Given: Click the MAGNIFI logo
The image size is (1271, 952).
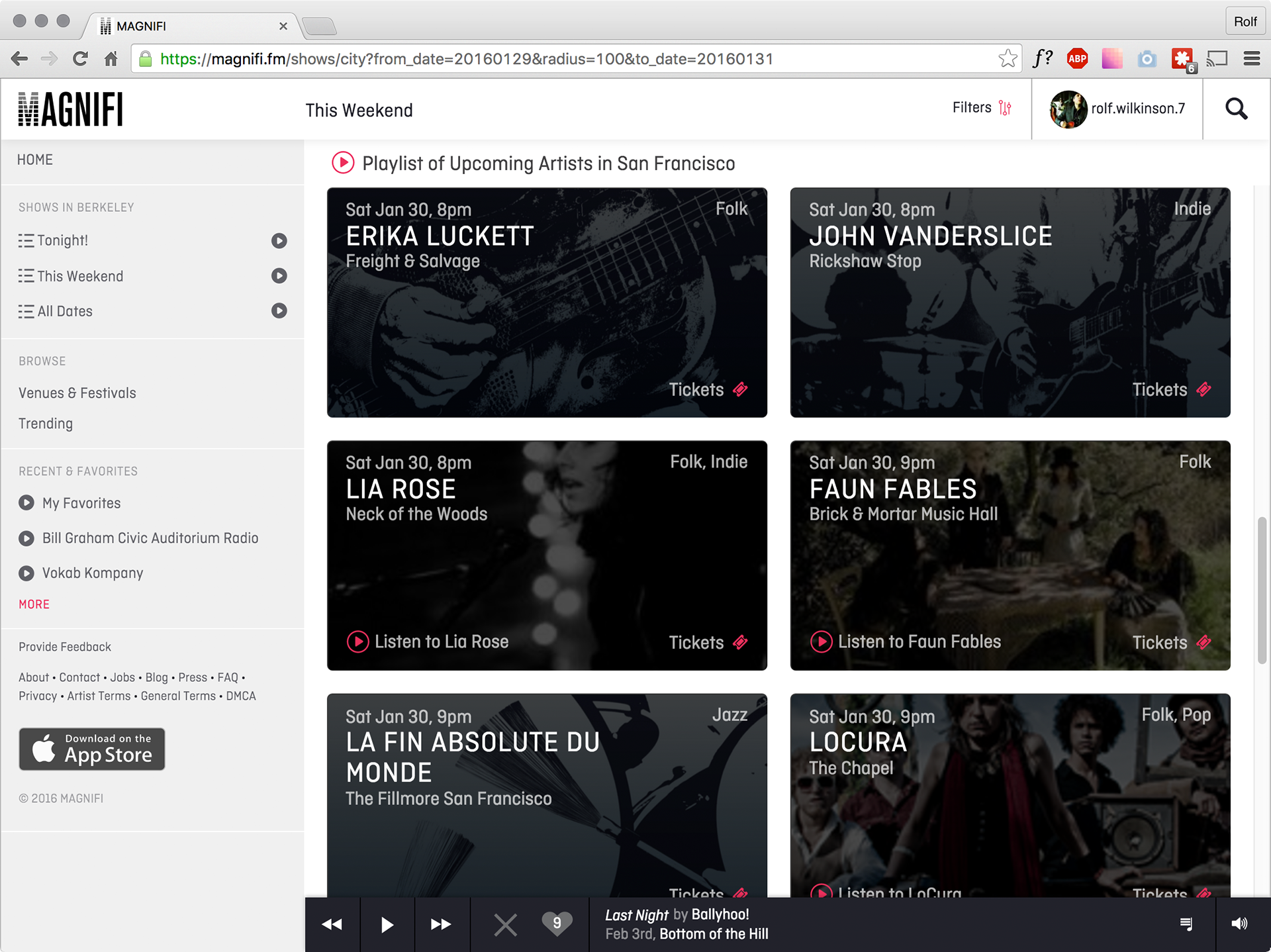Looking at the screenshot, I should [70, 109].
